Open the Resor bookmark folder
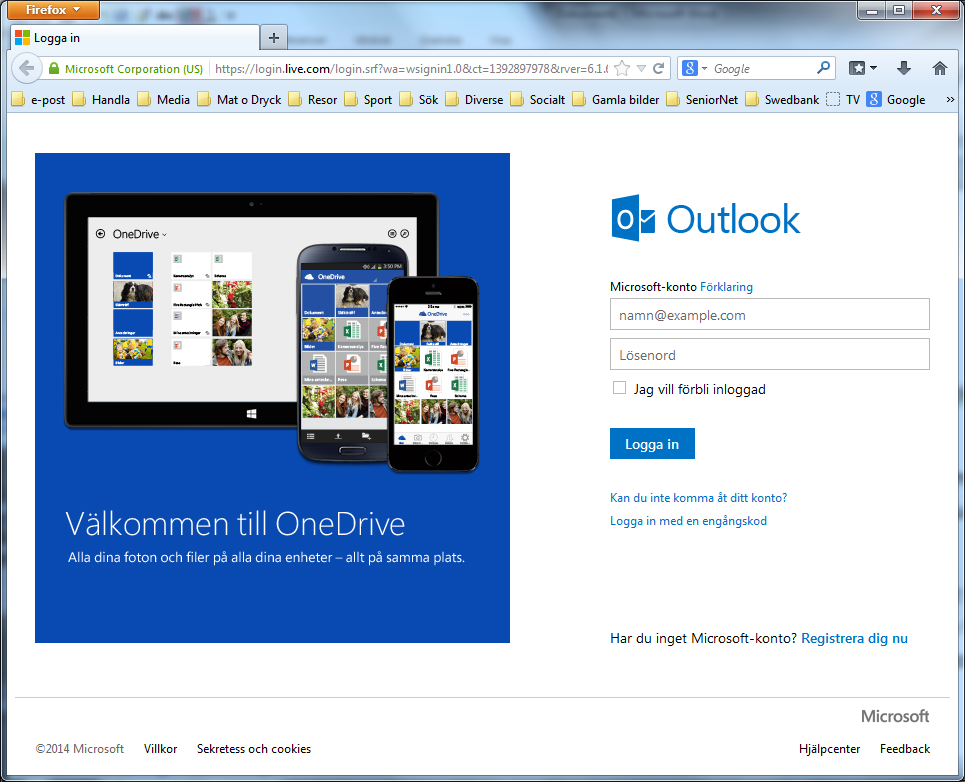Image resolution: width=965 pixels, height=782 pixels. [313, 100]
